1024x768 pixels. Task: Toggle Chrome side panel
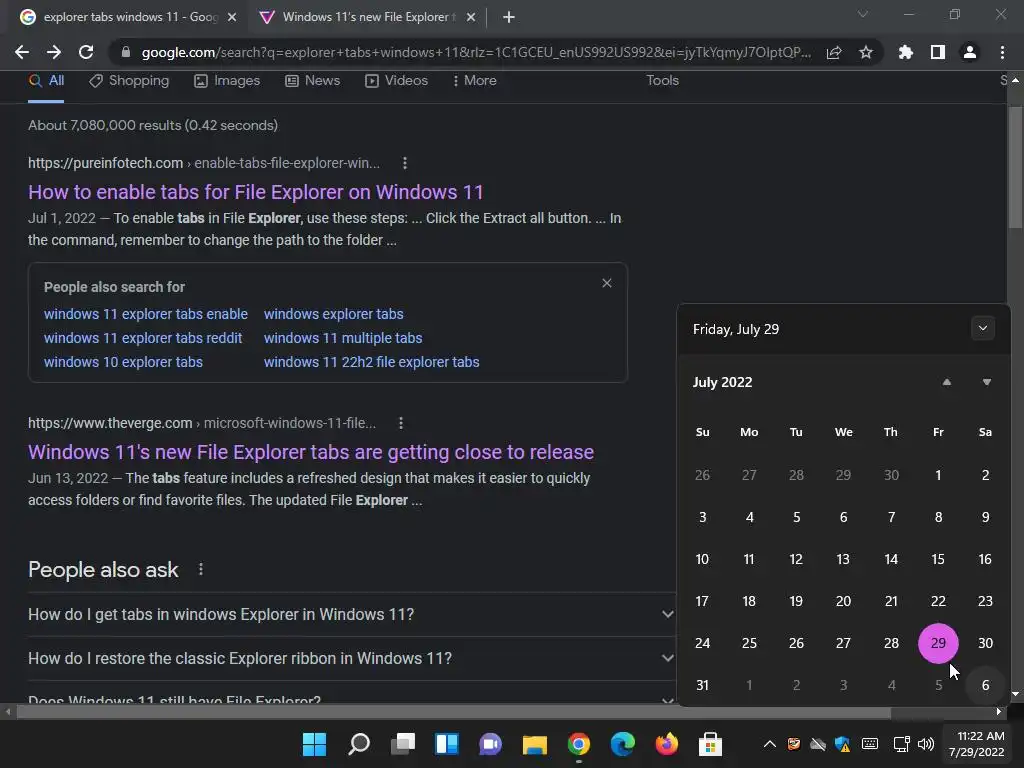coord(938,52)
